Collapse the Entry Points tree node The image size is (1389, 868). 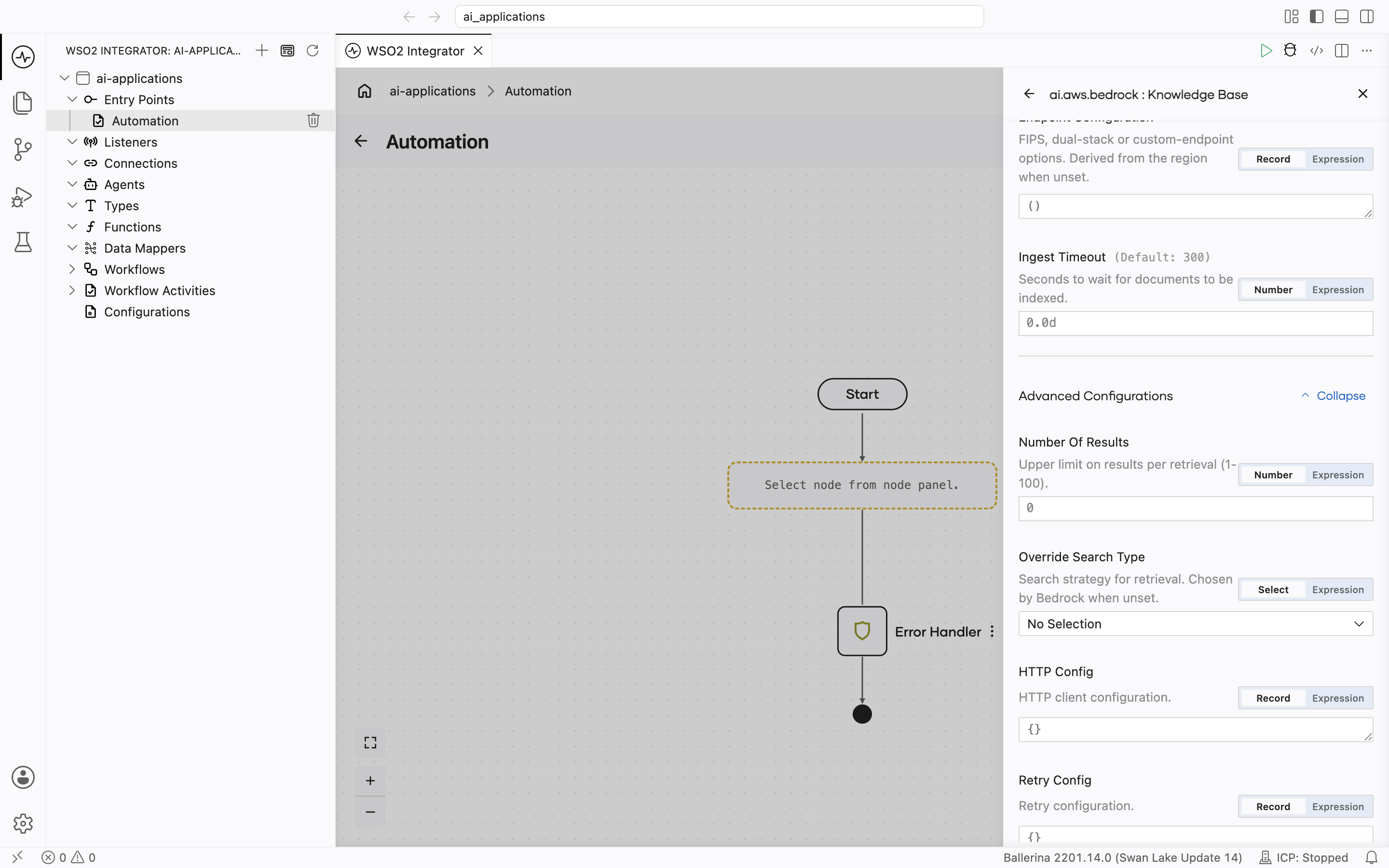(x=72, y=99)
